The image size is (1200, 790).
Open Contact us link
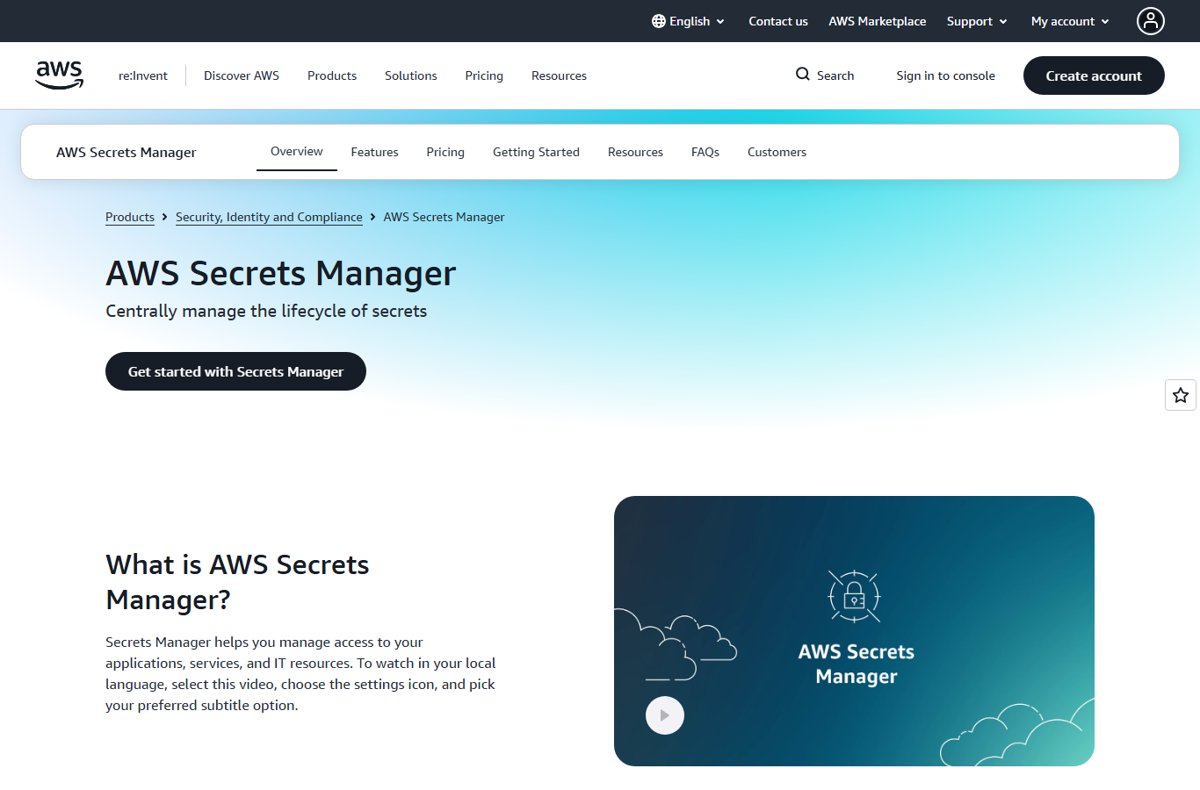(778, 21)
